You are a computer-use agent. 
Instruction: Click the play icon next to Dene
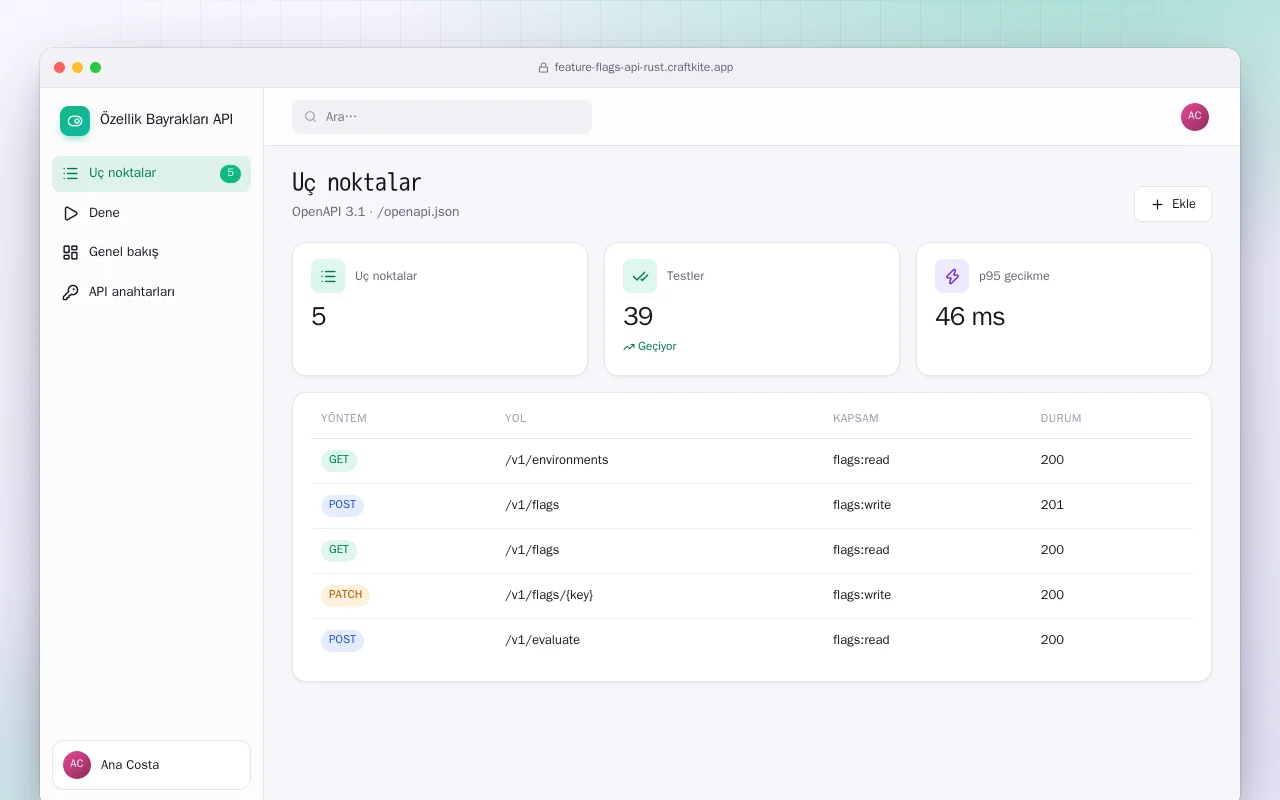click(x=70, y=213)
